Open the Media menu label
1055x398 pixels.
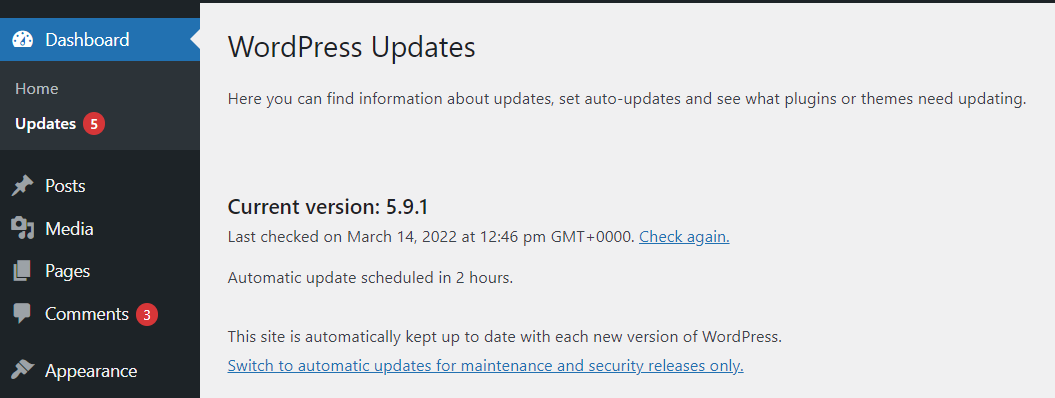tap(69, 229)
